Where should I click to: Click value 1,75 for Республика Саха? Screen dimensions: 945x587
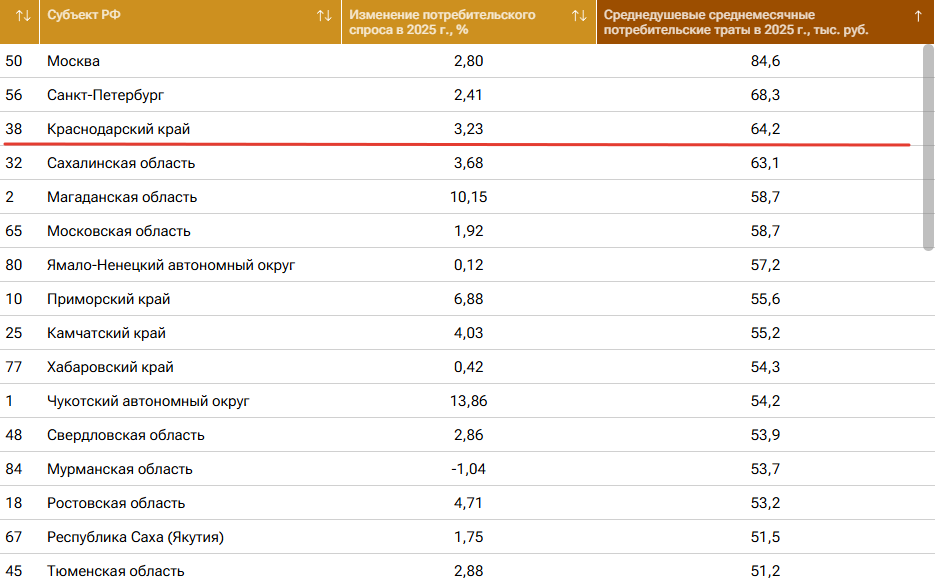tap(469, 537)
